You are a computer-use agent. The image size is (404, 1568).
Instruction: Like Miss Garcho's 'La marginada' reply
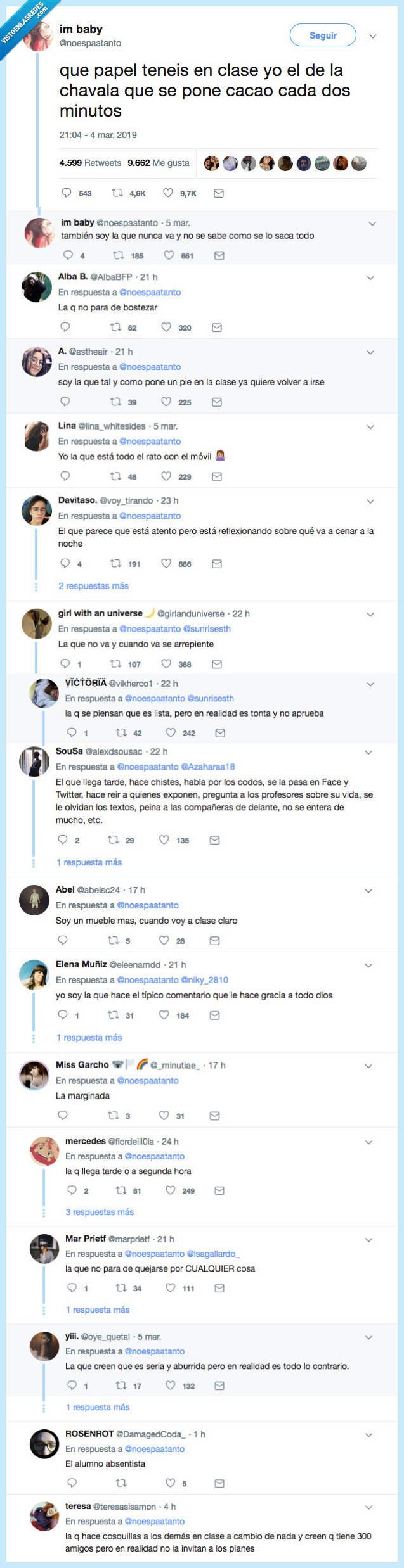pyautogui.click(x=164, y=1116)
